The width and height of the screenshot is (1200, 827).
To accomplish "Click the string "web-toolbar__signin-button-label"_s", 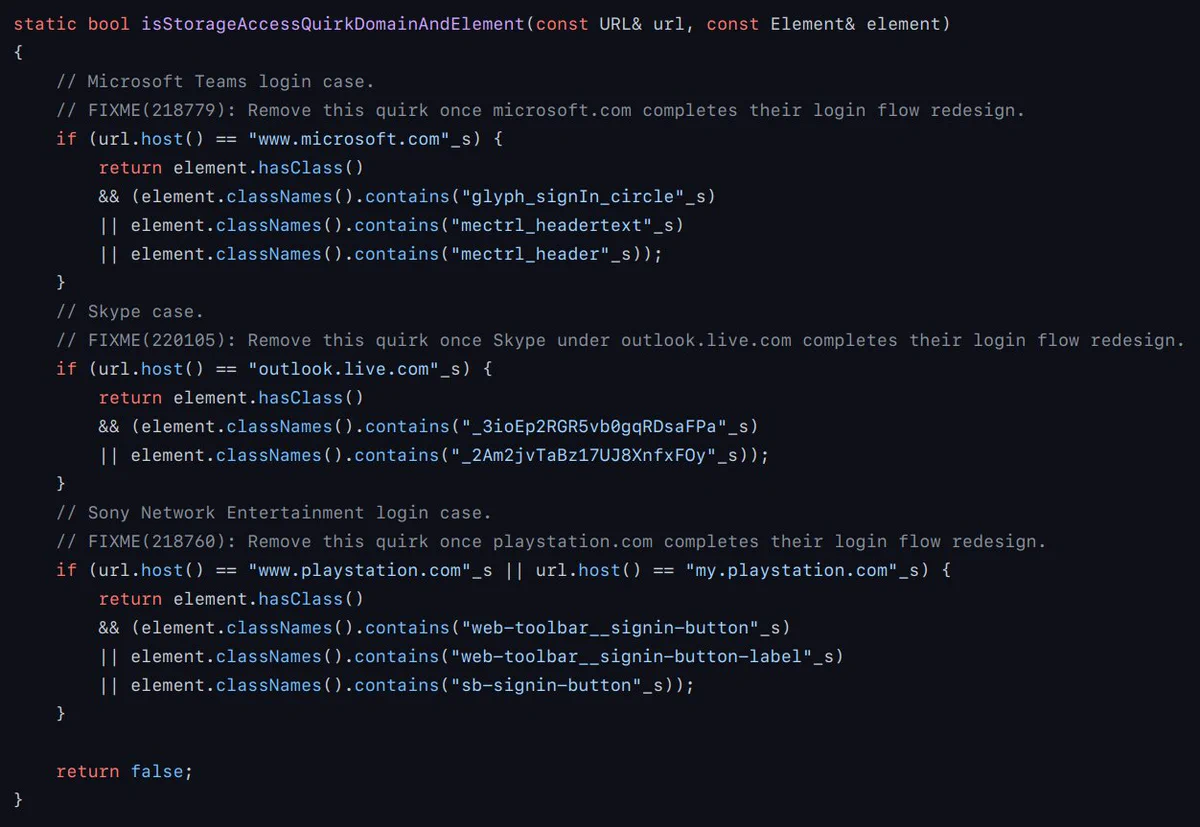I will (x=642, y=656).
